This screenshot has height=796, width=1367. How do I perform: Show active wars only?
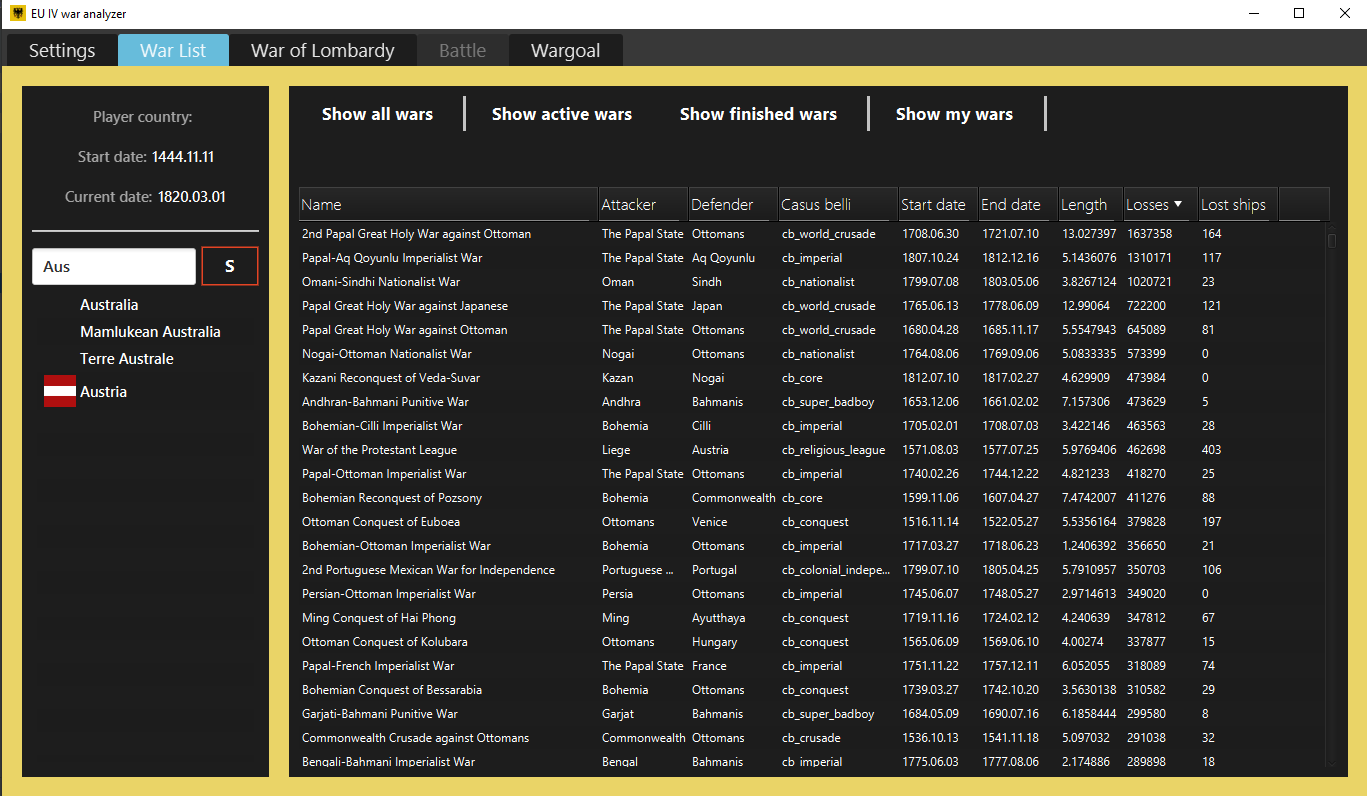click(562, 114)
